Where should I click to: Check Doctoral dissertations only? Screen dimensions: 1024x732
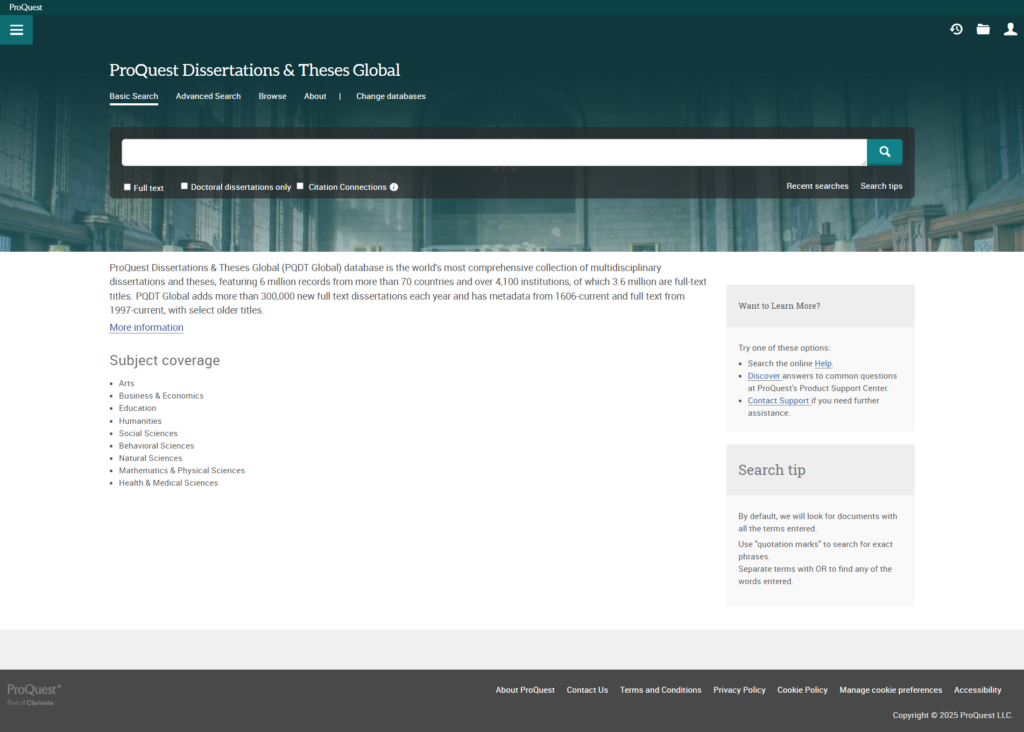click(x=183, y=185)
